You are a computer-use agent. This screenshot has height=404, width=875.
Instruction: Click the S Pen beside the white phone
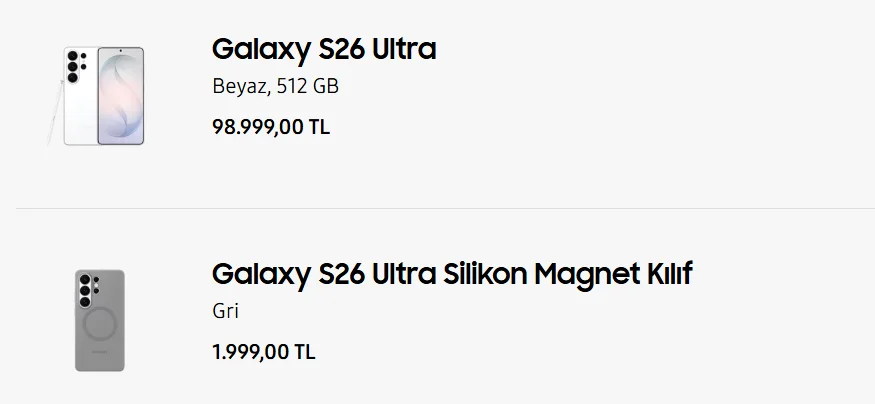(50, 110)
